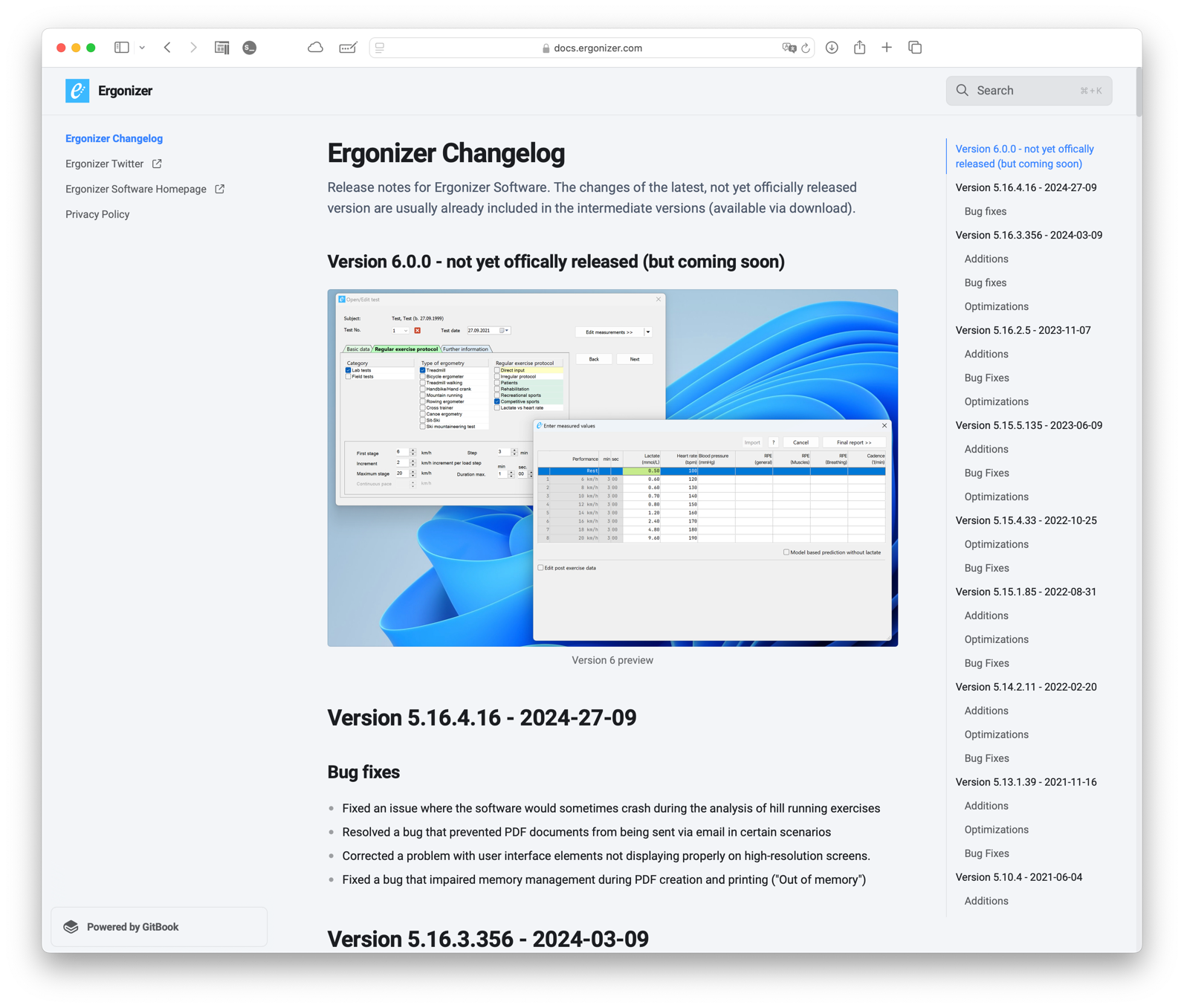The height and width of the screenshot is (1008, 1184).
Task: Click the Version 5.16.4.16 - 2024-27-09 heading
Action: pos(482,717)
